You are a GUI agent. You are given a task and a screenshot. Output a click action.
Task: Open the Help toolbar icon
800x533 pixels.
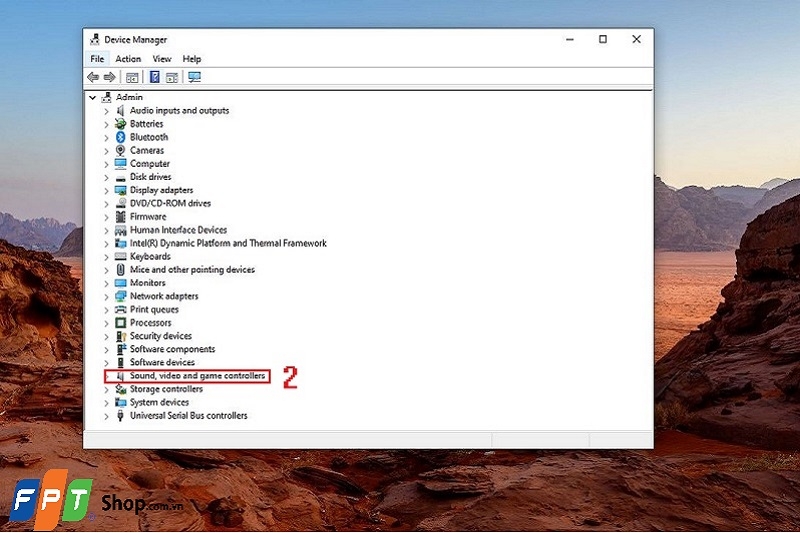[x=154, y=77]
